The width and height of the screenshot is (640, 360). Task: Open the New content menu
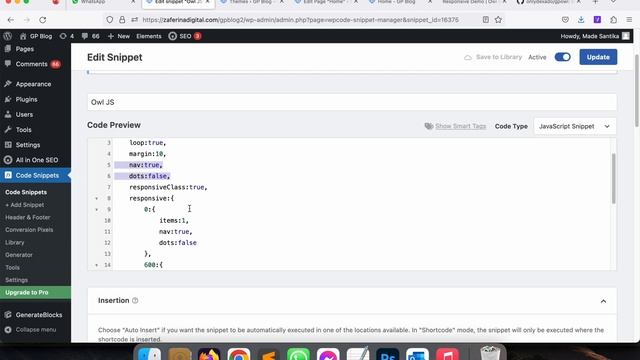[118, 36]
